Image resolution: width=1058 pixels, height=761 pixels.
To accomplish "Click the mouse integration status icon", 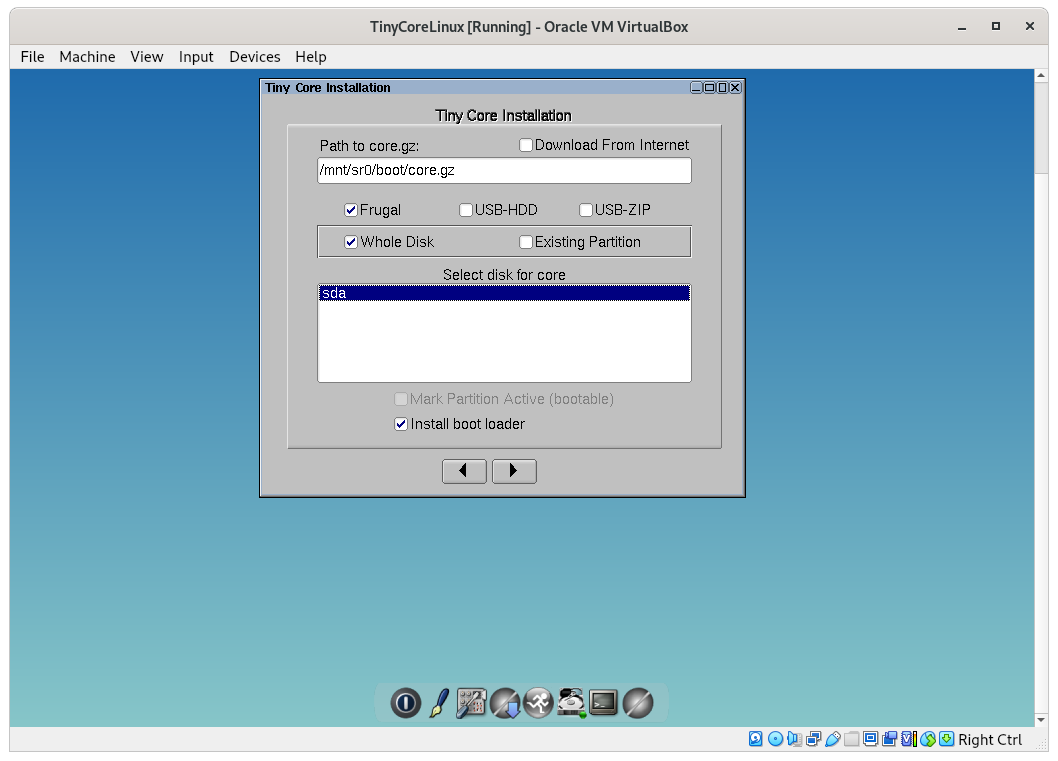I will point(928,739).
